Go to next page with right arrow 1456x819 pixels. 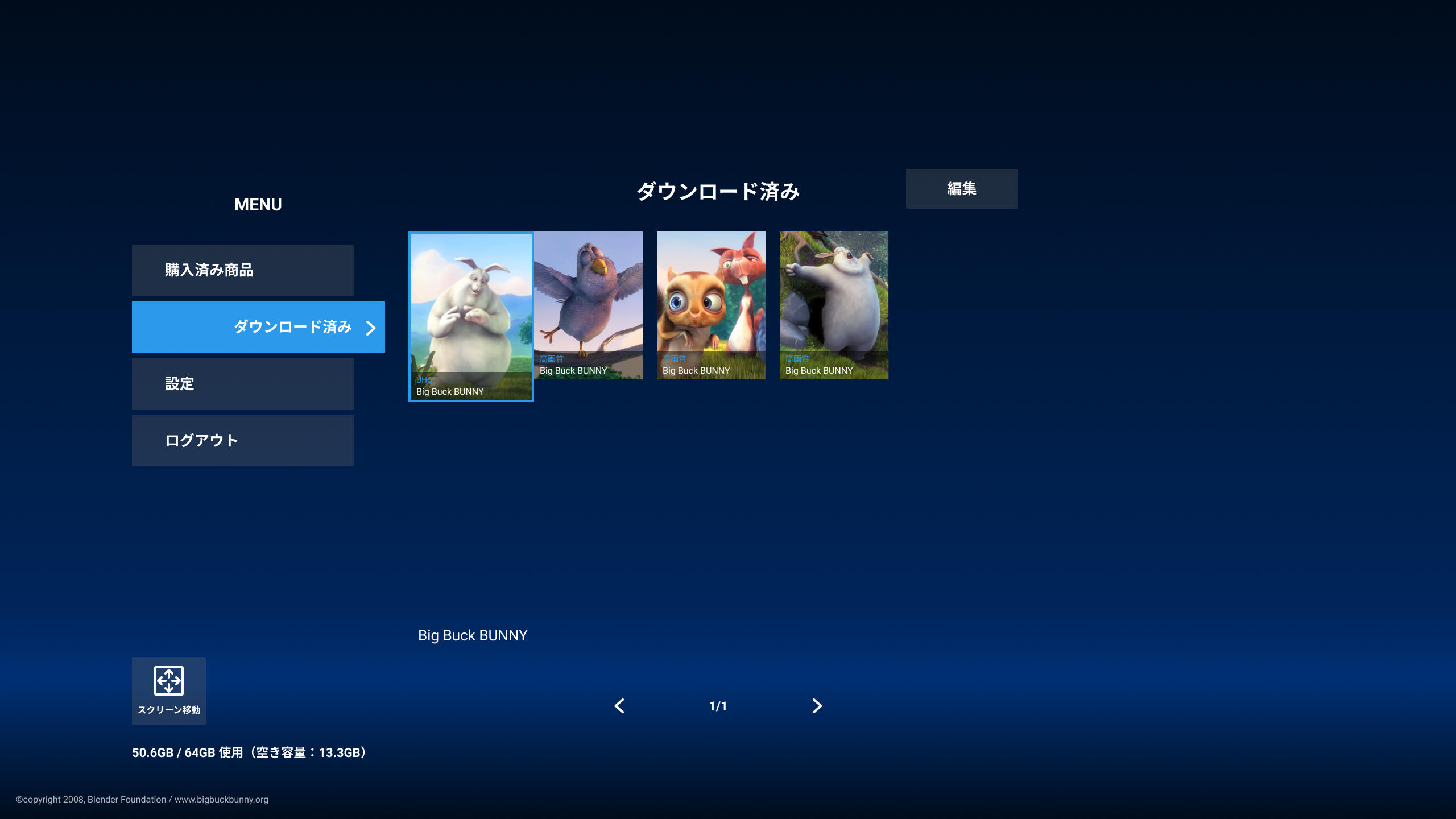pos(817,706)
